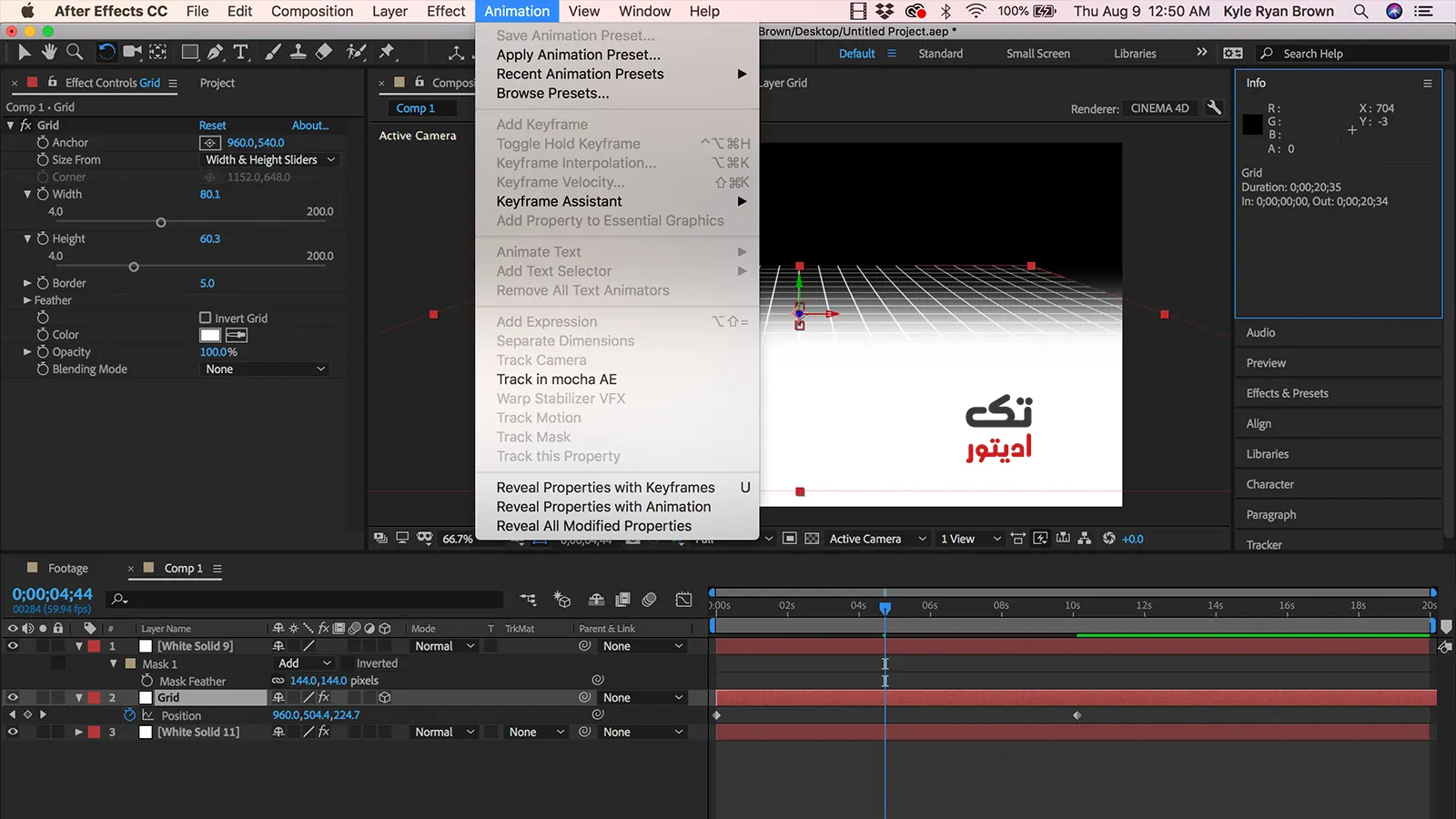The height and width of the screenshot is (819, 1456).
Task: Open the Size From dropdown
Action: (x=270, y=160)
